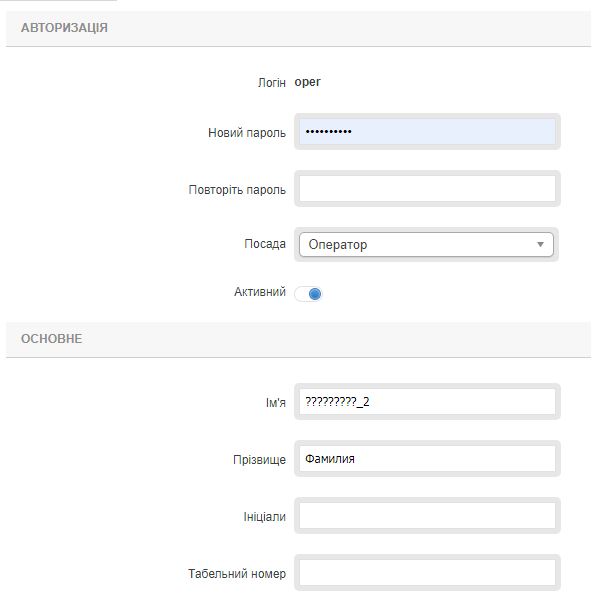Click the Активний text label
This screenshot has height=608, width=603.
click(259, 293)
